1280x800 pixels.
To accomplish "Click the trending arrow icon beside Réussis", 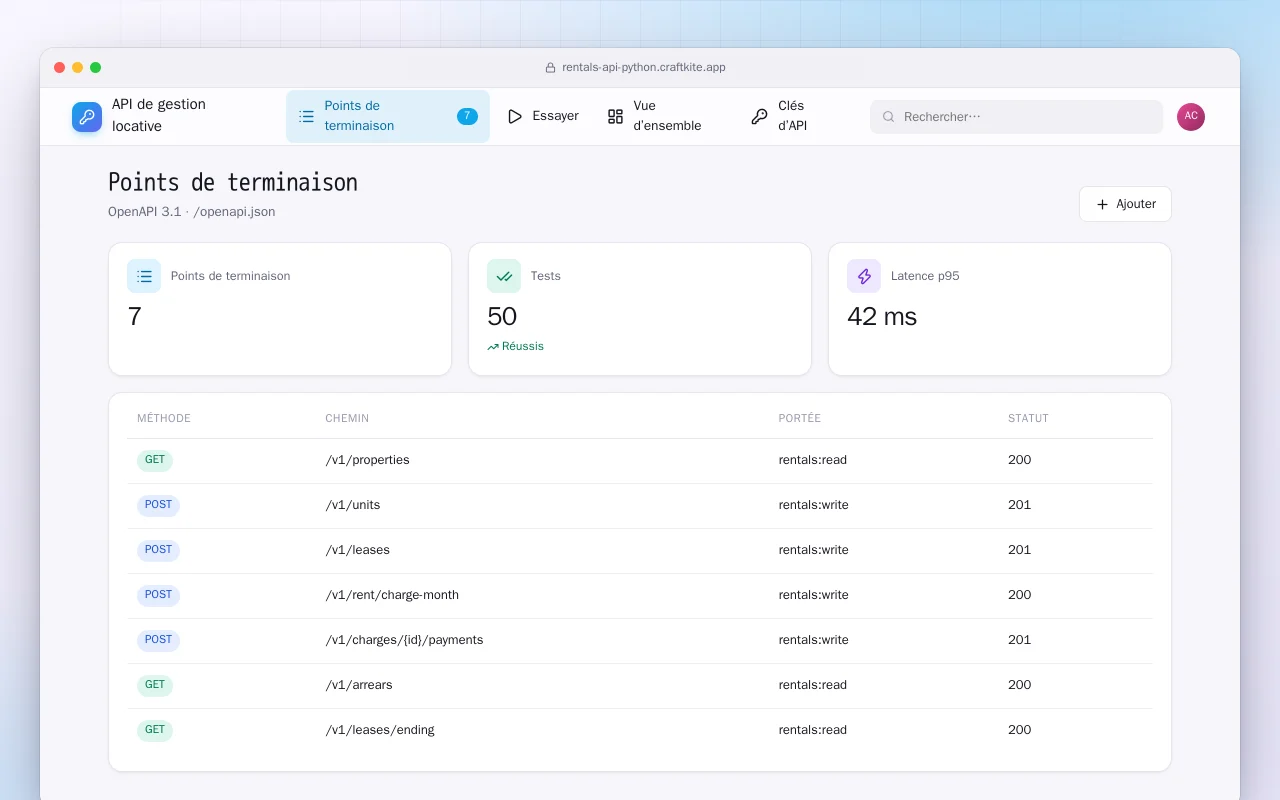I will click(493, 347).
